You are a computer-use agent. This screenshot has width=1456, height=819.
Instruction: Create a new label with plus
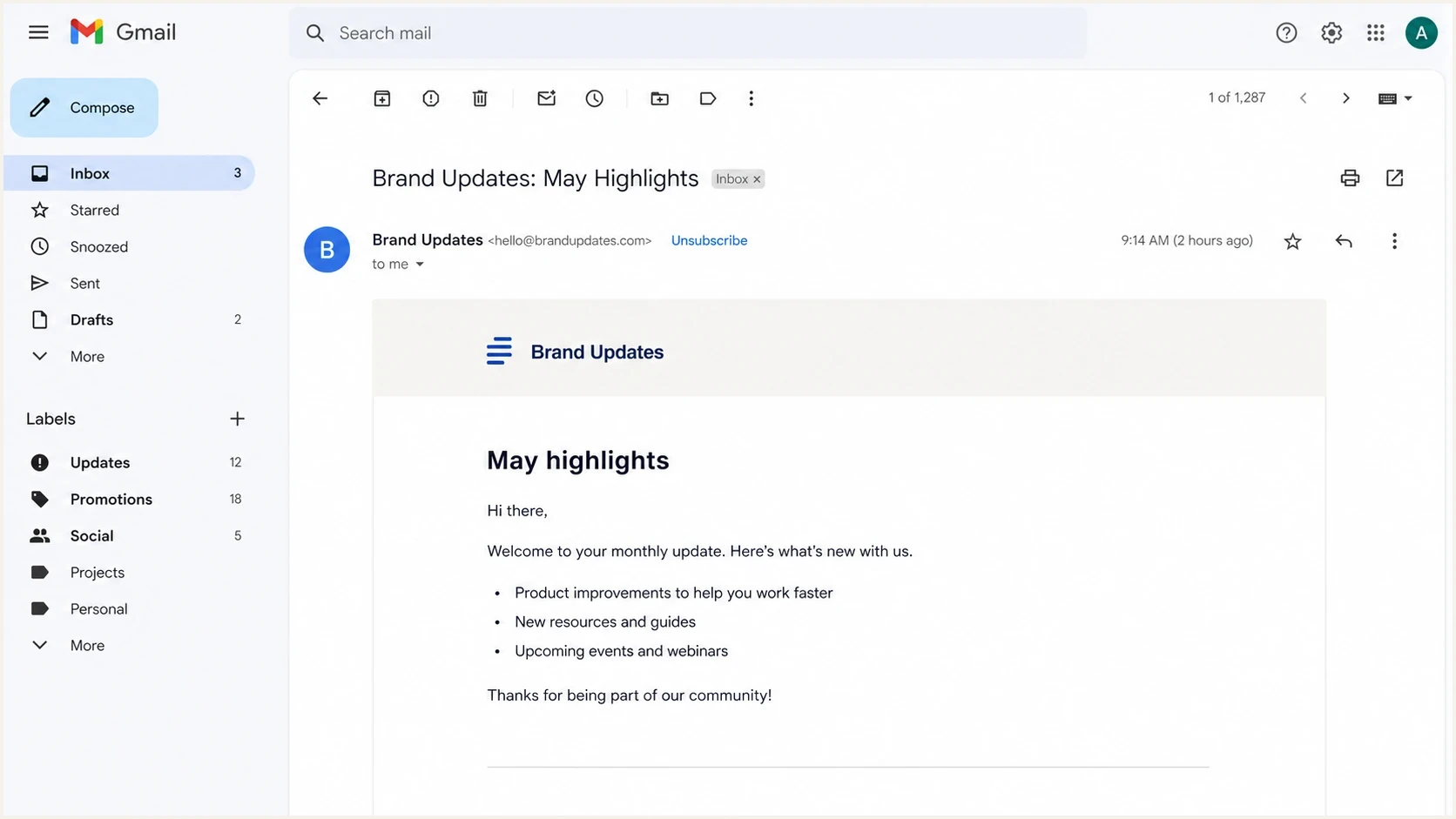(x=237, y=419)
